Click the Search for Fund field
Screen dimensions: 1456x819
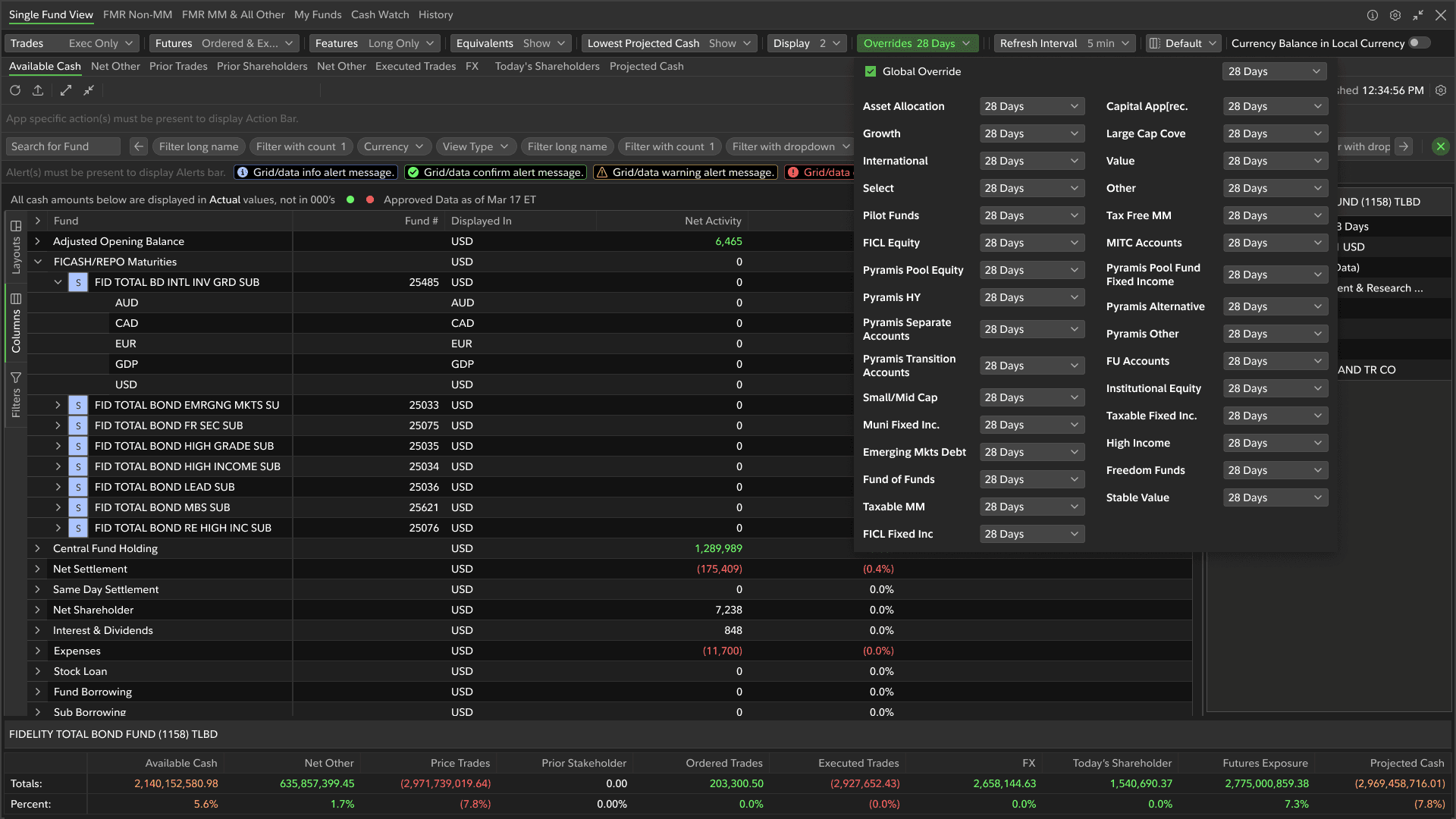pos(64,146)
